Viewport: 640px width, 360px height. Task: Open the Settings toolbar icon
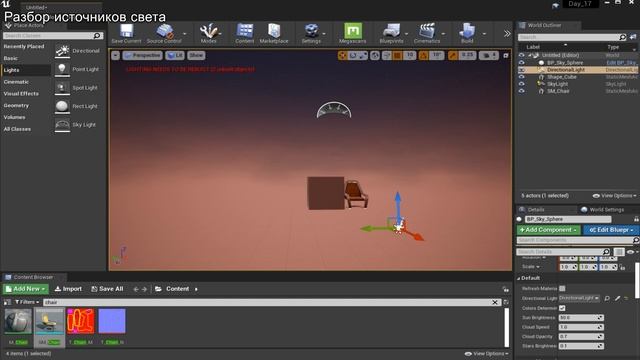(x=311, y=33)
